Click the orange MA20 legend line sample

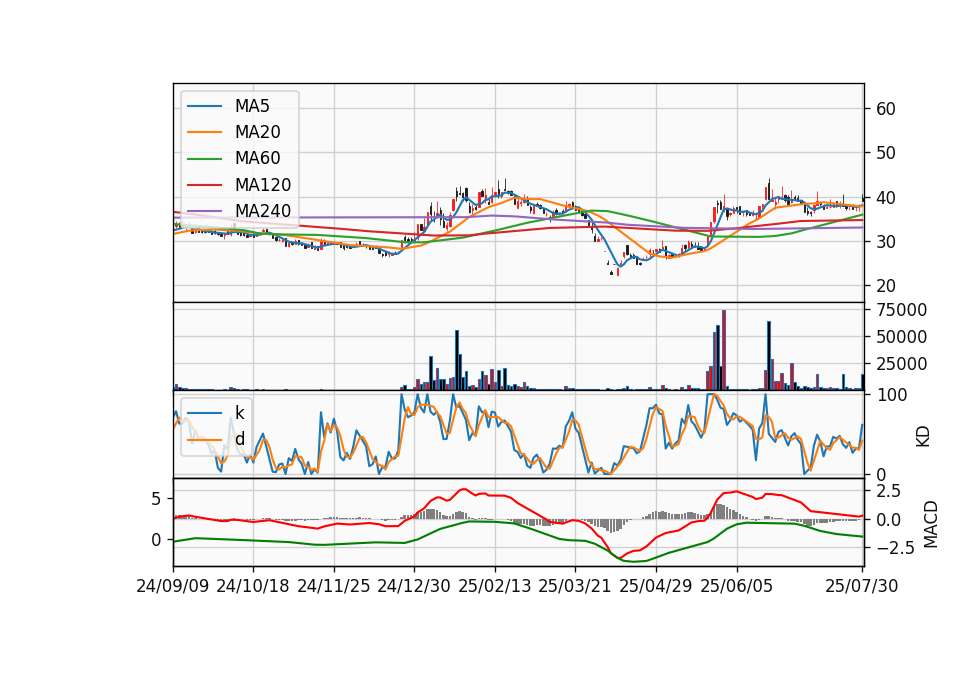click(204, 132)
